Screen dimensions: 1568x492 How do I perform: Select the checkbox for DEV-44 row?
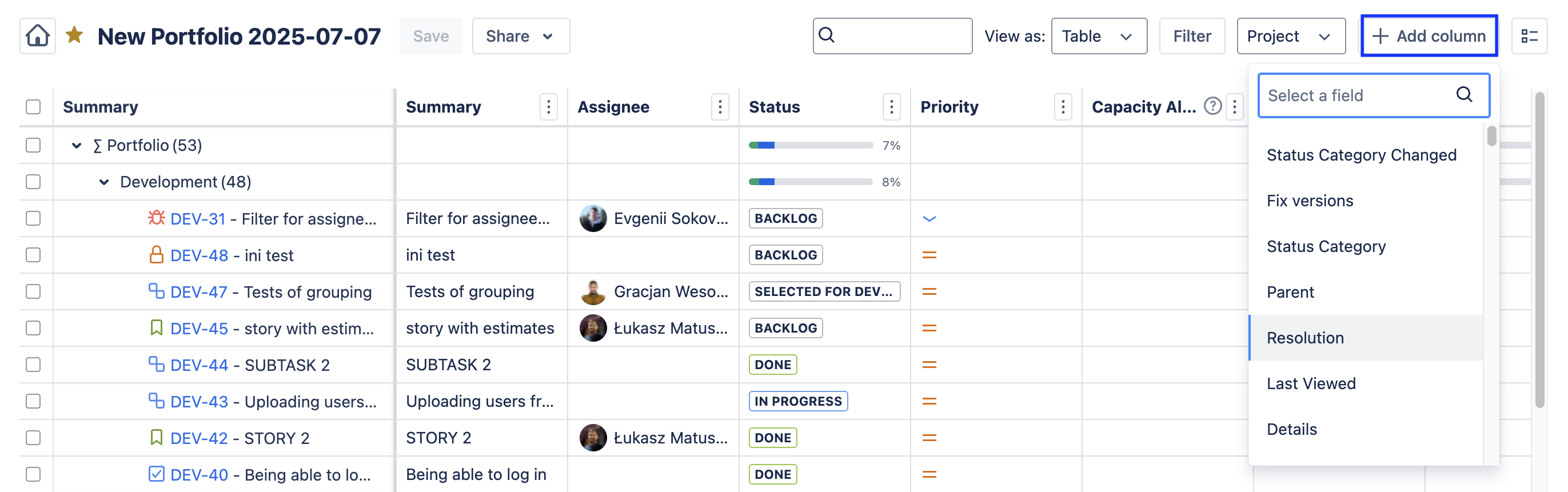[x=34, y=365]
